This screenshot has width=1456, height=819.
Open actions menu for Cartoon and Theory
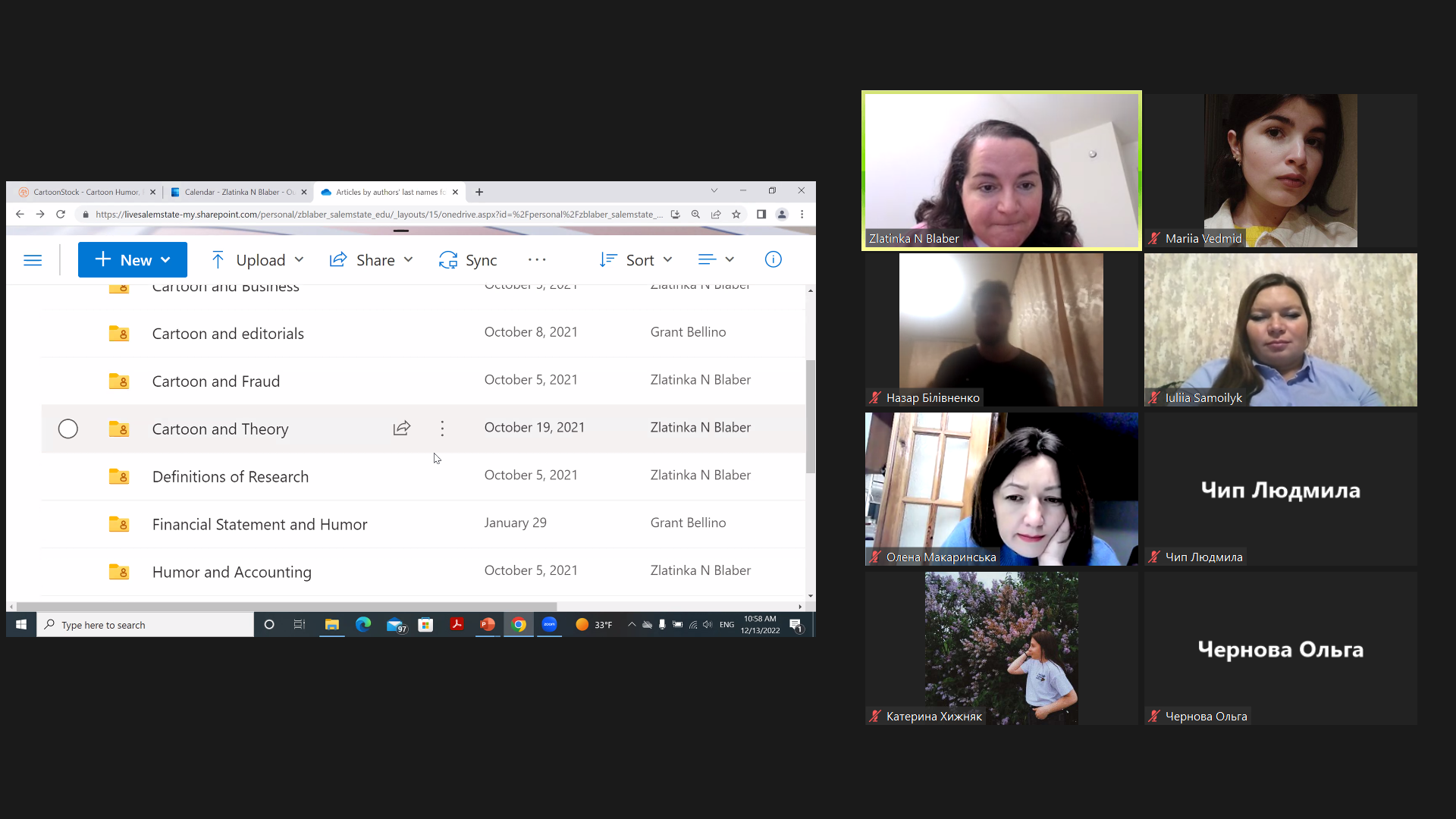click(x=442, y=428)
